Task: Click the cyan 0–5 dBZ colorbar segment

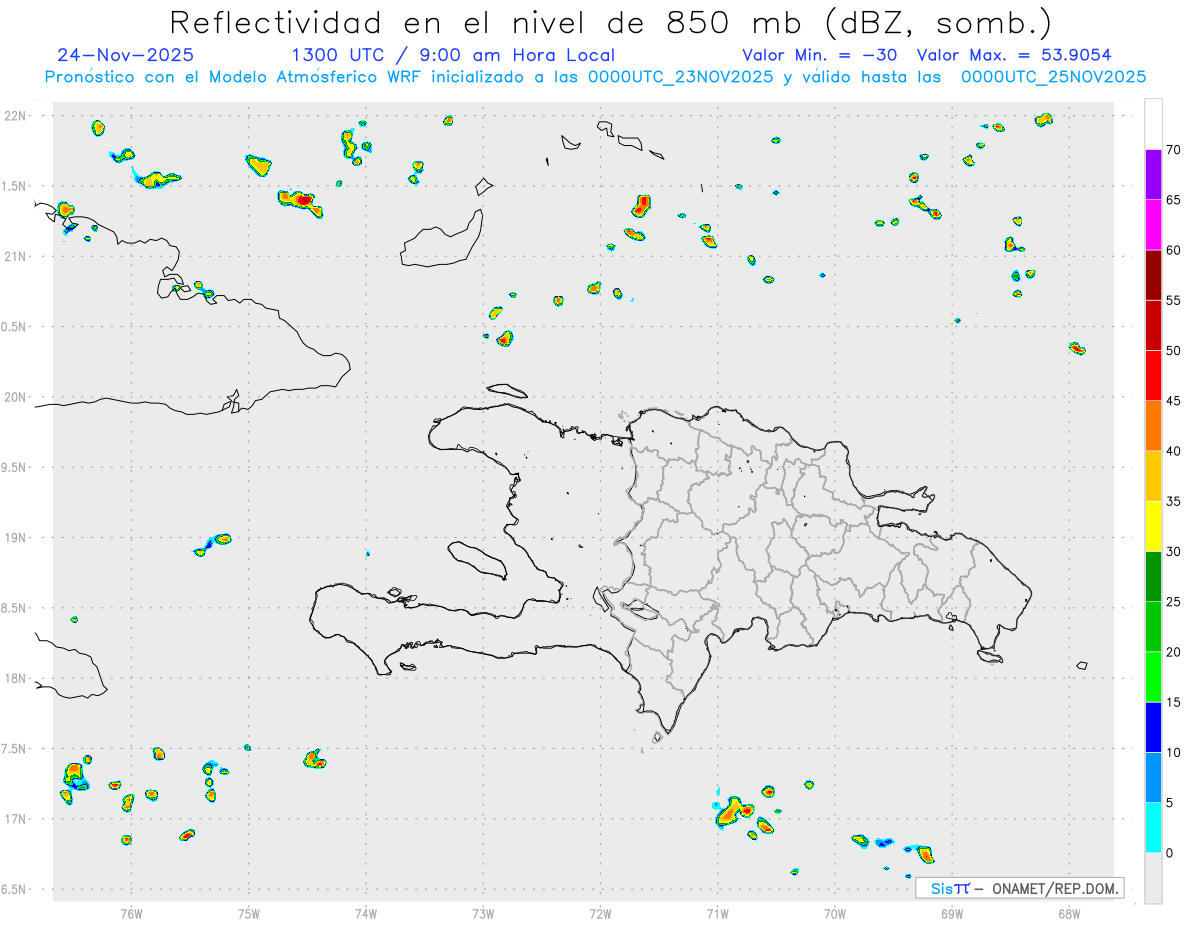Action: pos(1153,828)
